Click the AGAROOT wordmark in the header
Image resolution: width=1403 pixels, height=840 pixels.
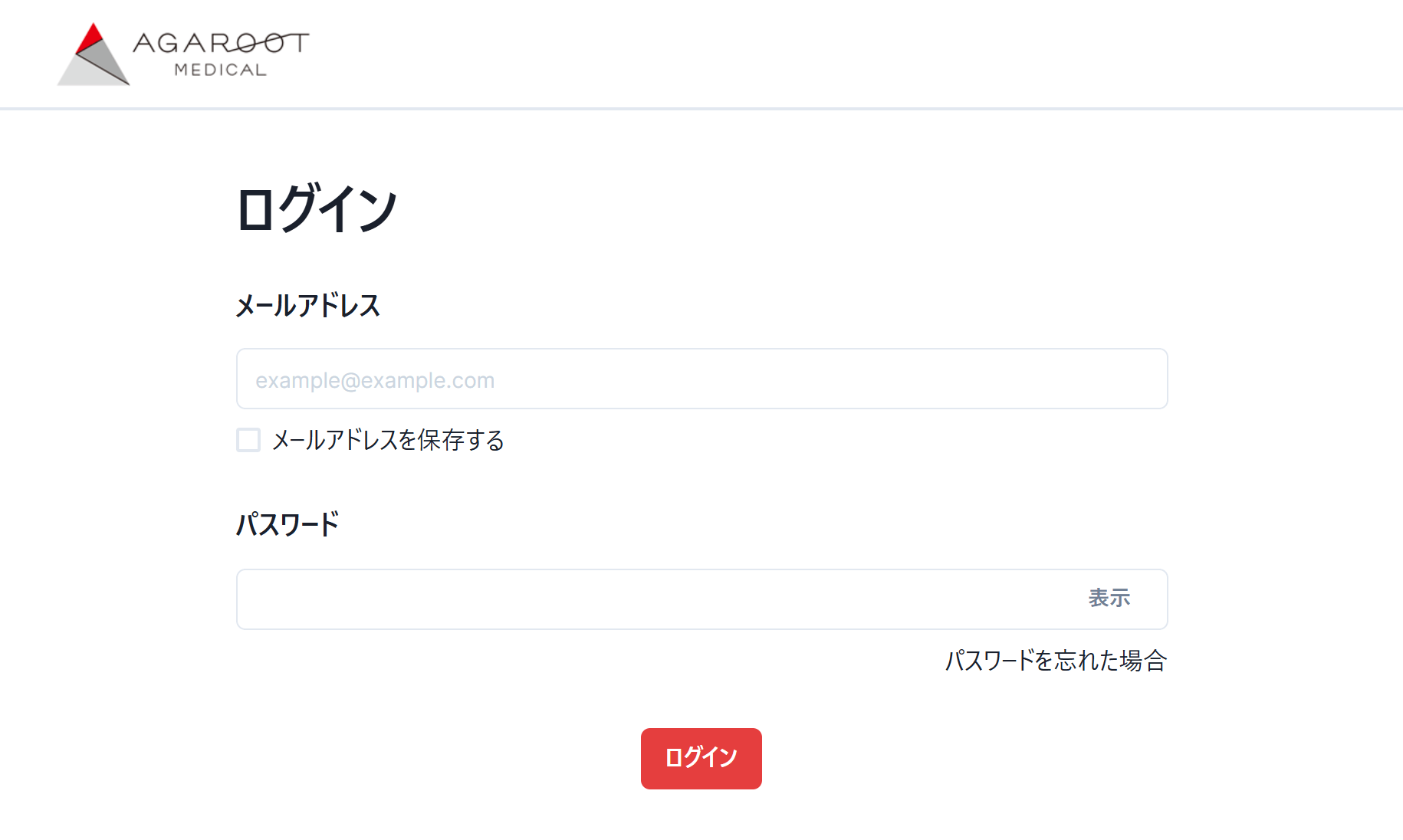[221, 43]
